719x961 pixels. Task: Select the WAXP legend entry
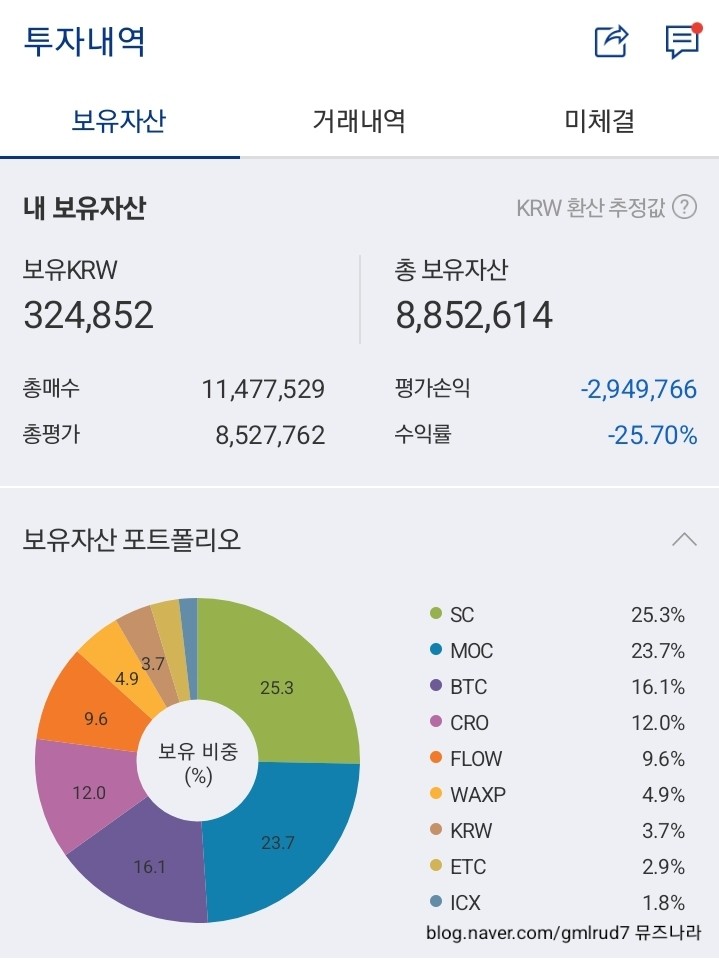[477, 795]
